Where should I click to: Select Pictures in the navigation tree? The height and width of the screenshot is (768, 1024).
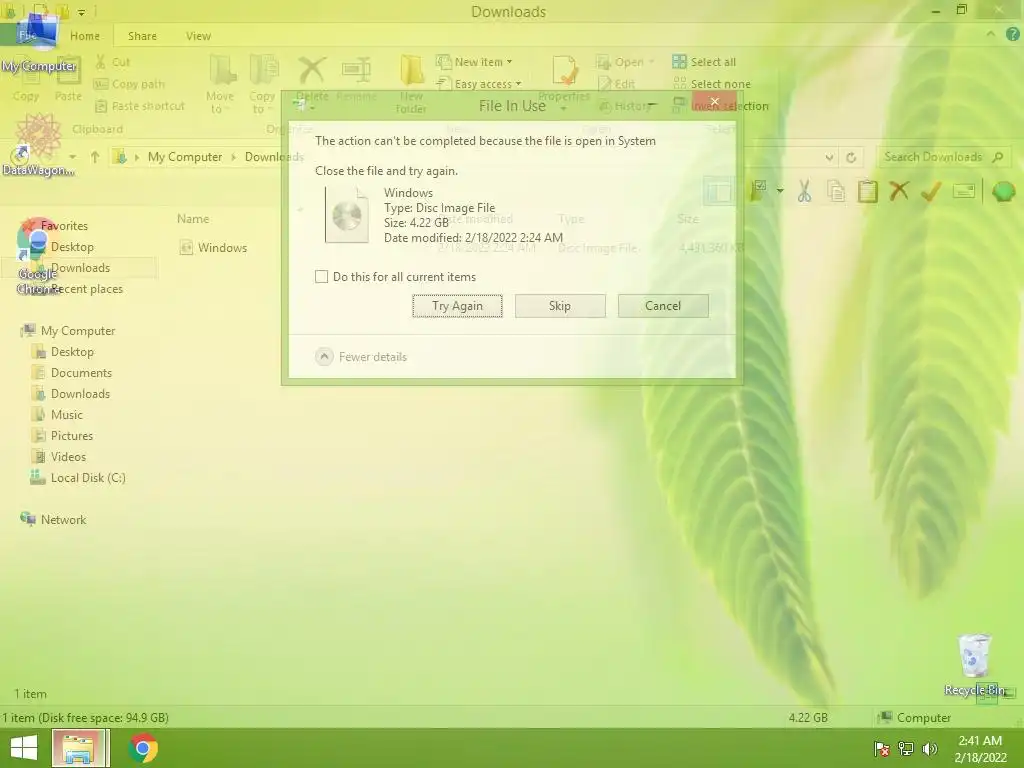tap(72, 436)
